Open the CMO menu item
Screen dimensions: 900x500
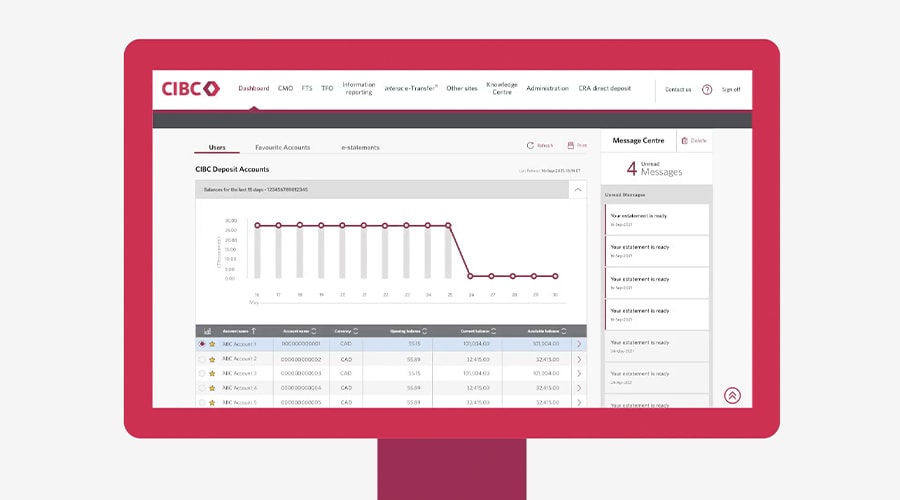[285, 88]
